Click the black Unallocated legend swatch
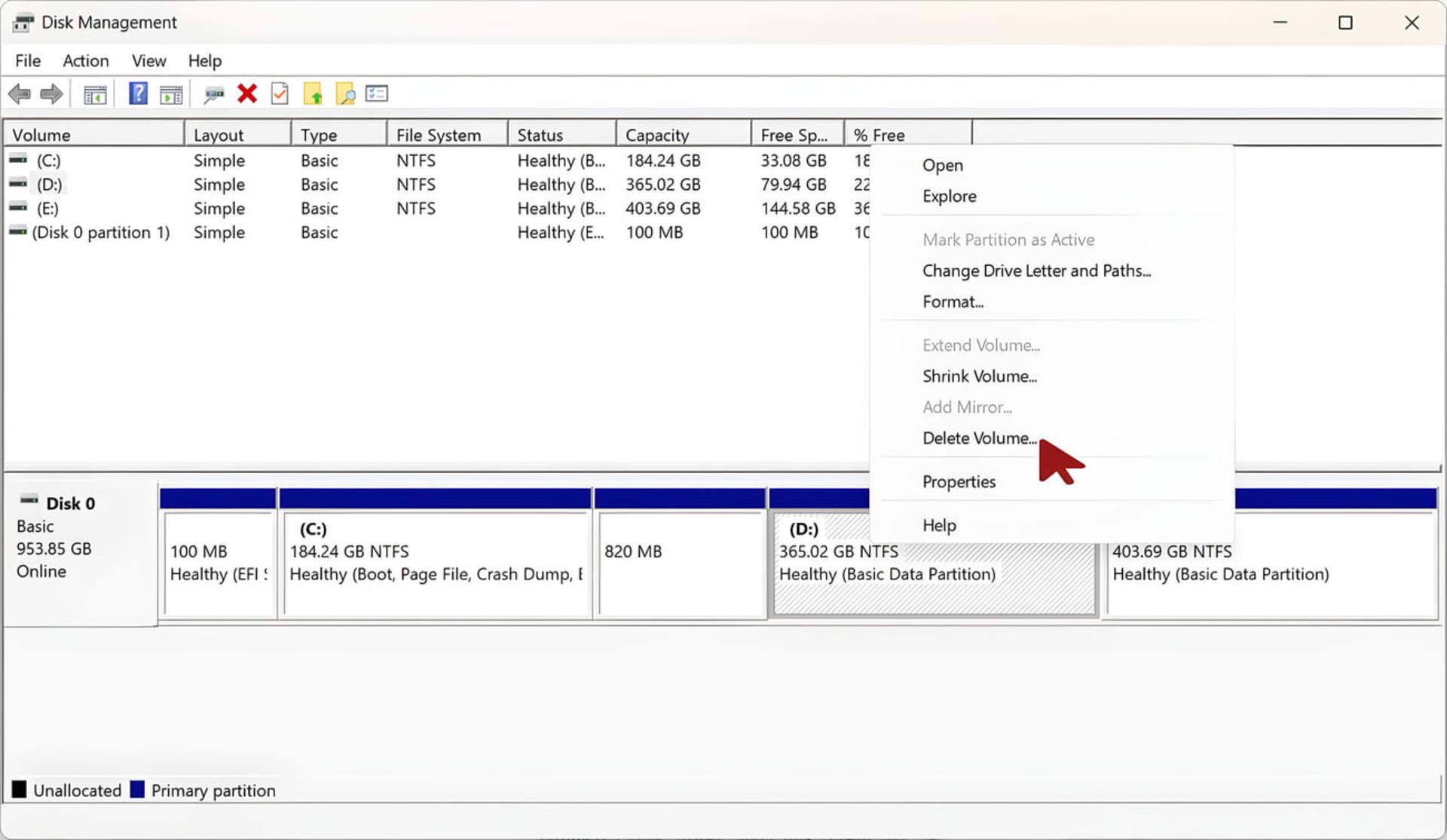The width and height of the screenshot is (1447, 840). (19, 790)
